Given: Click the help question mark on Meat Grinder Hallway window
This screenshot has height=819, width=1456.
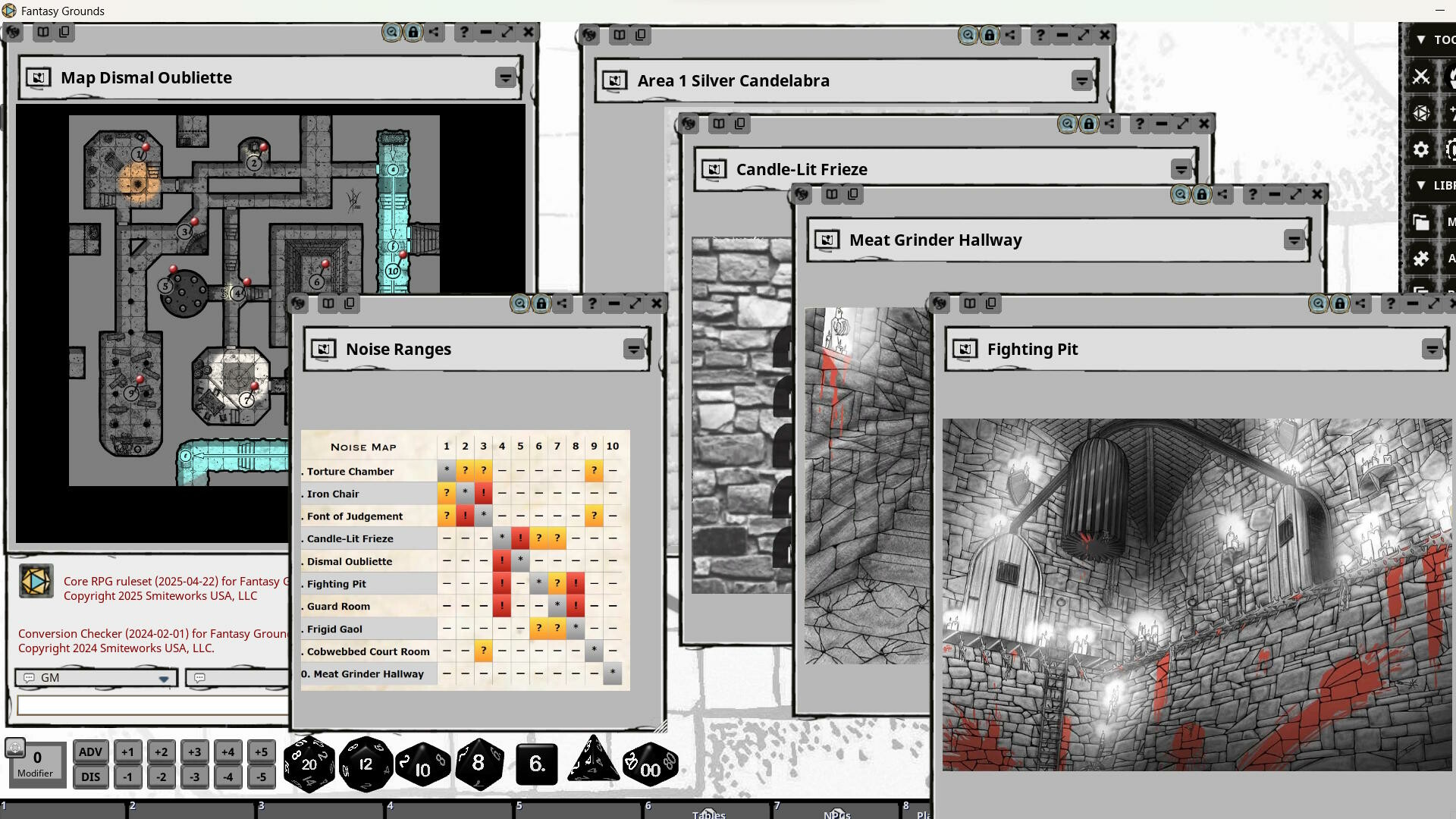Looking at the screenshot, I should (x=1252, y=194).
